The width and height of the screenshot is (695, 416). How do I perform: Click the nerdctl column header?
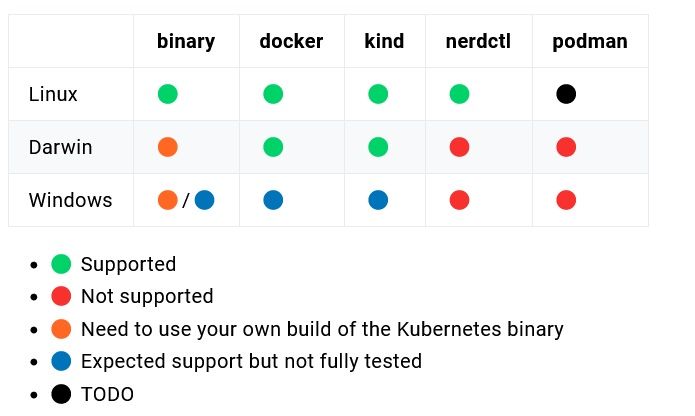point(478,42)
